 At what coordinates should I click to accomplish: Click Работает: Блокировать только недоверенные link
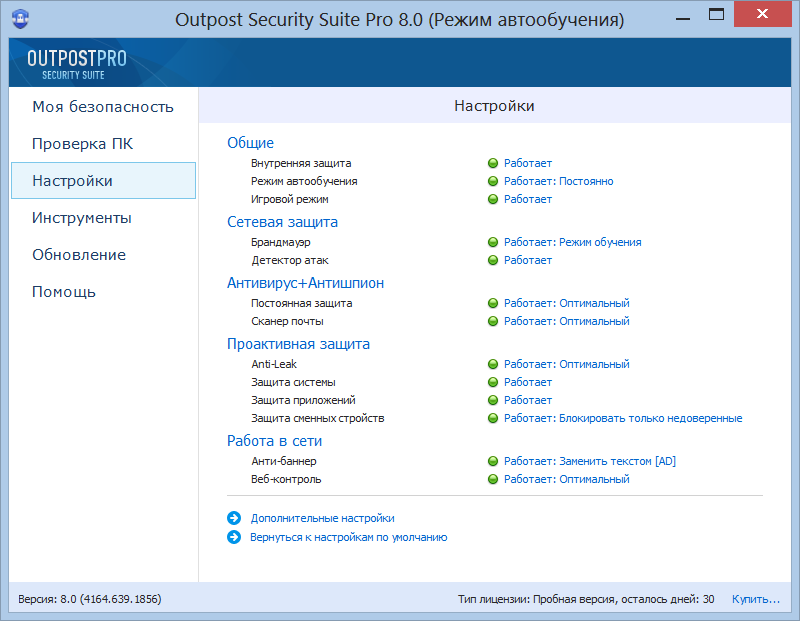pos(622,418)
